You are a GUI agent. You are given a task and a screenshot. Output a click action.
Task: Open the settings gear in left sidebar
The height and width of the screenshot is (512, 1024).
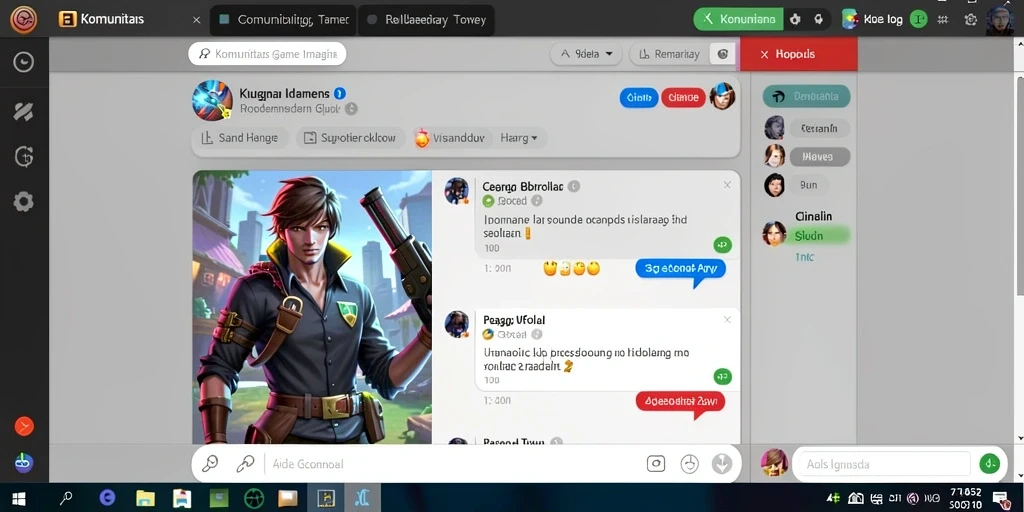coord(24,201)
